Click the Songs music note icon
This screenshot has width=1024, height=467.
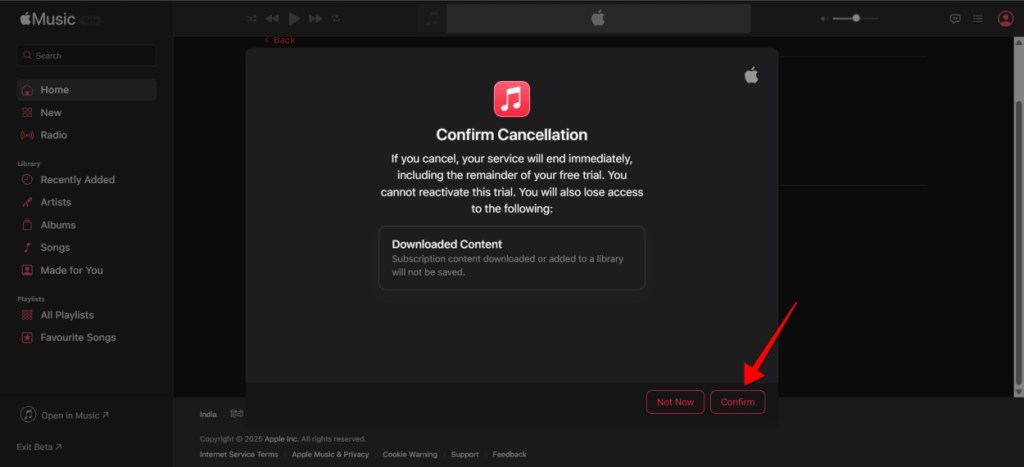(x=27, y=248)
